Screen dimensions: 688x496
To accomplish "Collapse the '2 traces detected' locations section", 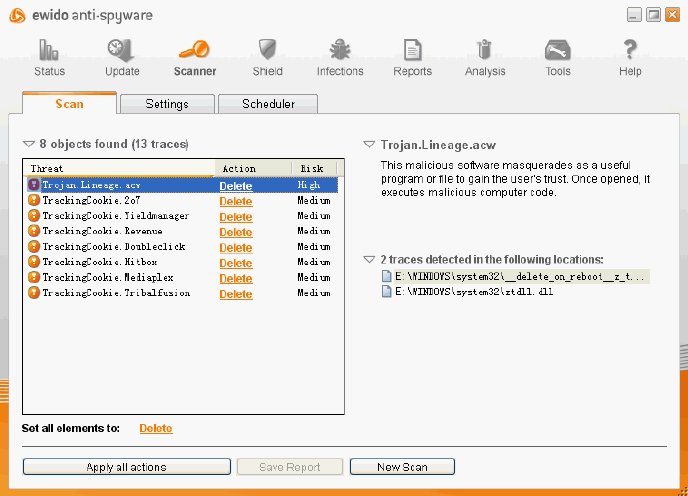I will click(x=369, y=260).
